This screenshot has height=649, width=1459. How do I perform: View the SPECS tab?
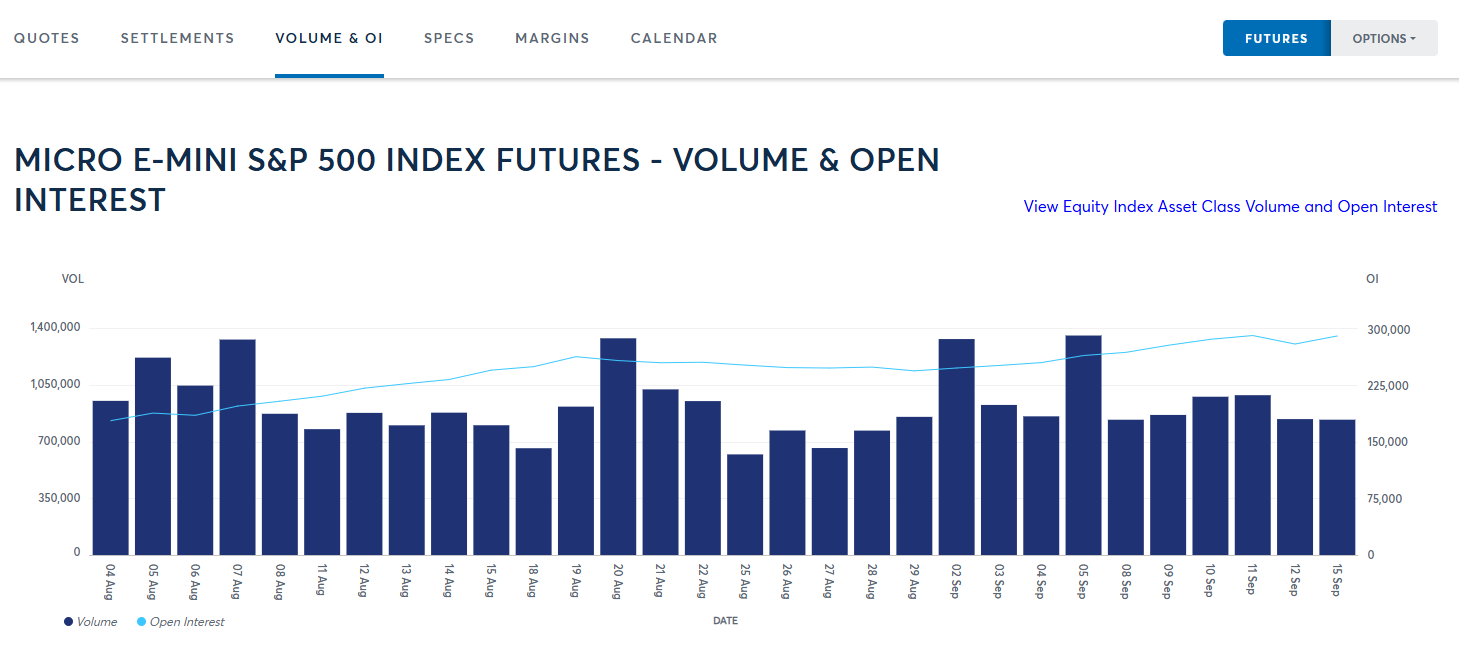(x=448, y=38)
